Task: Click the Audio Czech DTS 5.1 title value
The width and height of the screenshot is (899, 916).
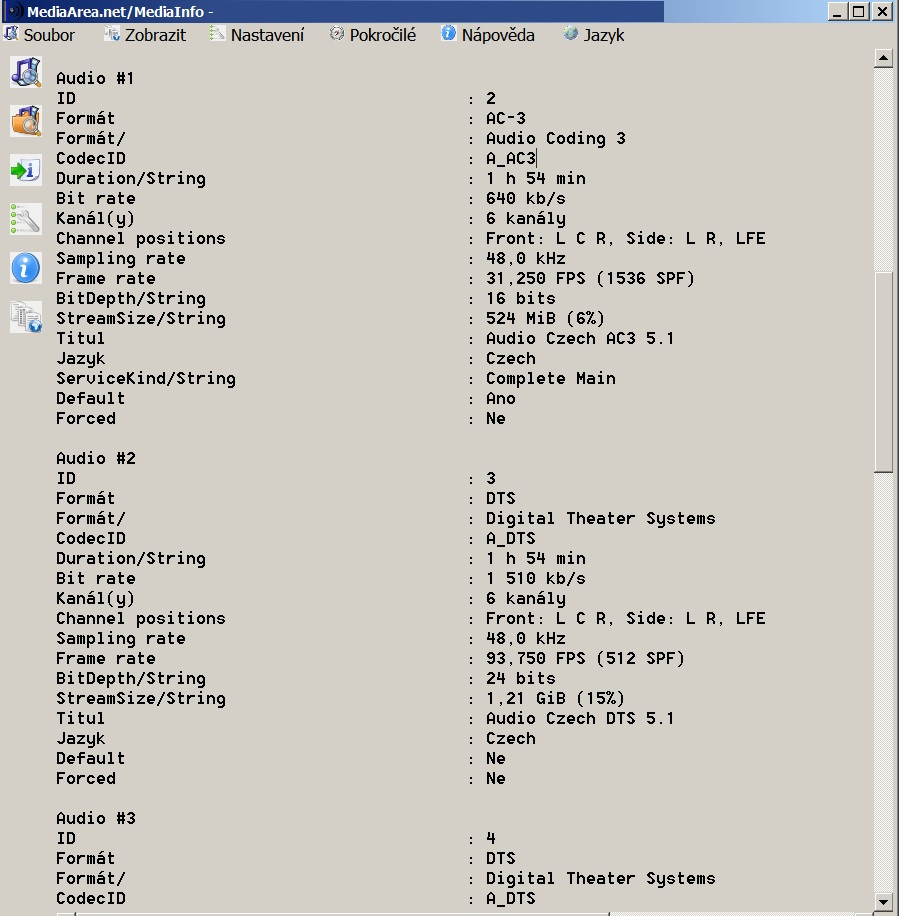Action: tap(580, 718)
